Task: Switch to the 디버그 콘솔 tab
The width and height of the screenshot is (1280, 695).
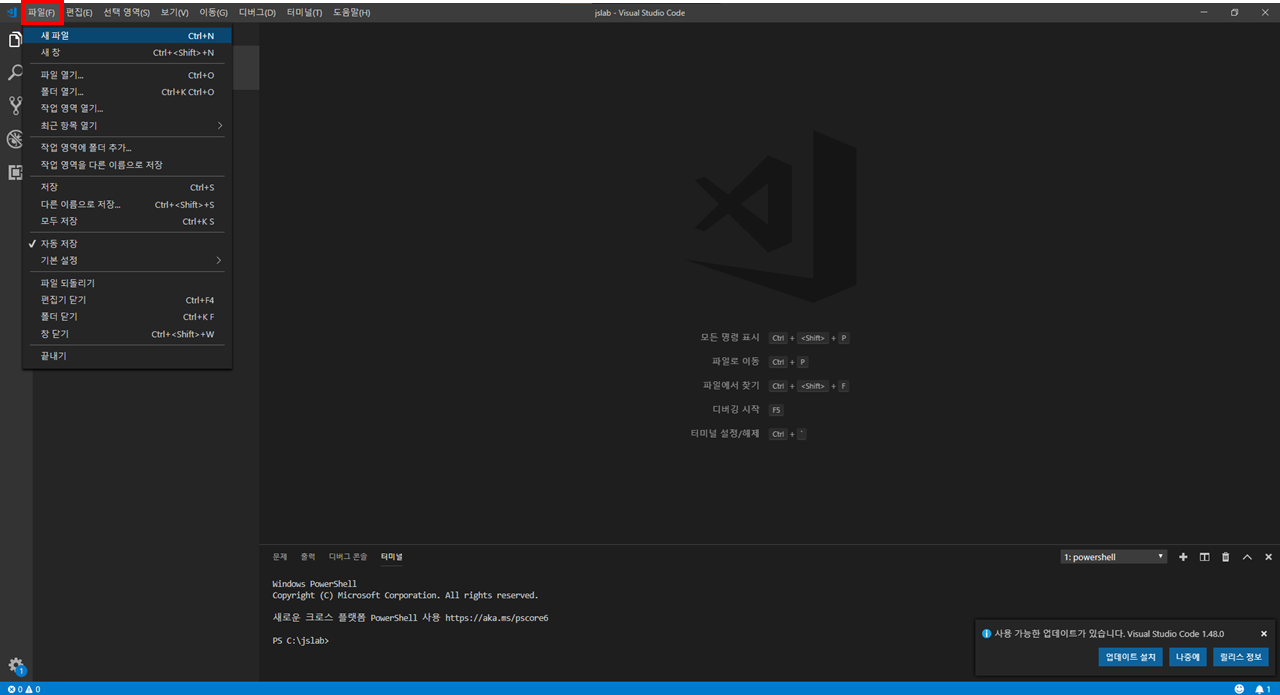Action: pyautogui.click(x=348, y=557)
